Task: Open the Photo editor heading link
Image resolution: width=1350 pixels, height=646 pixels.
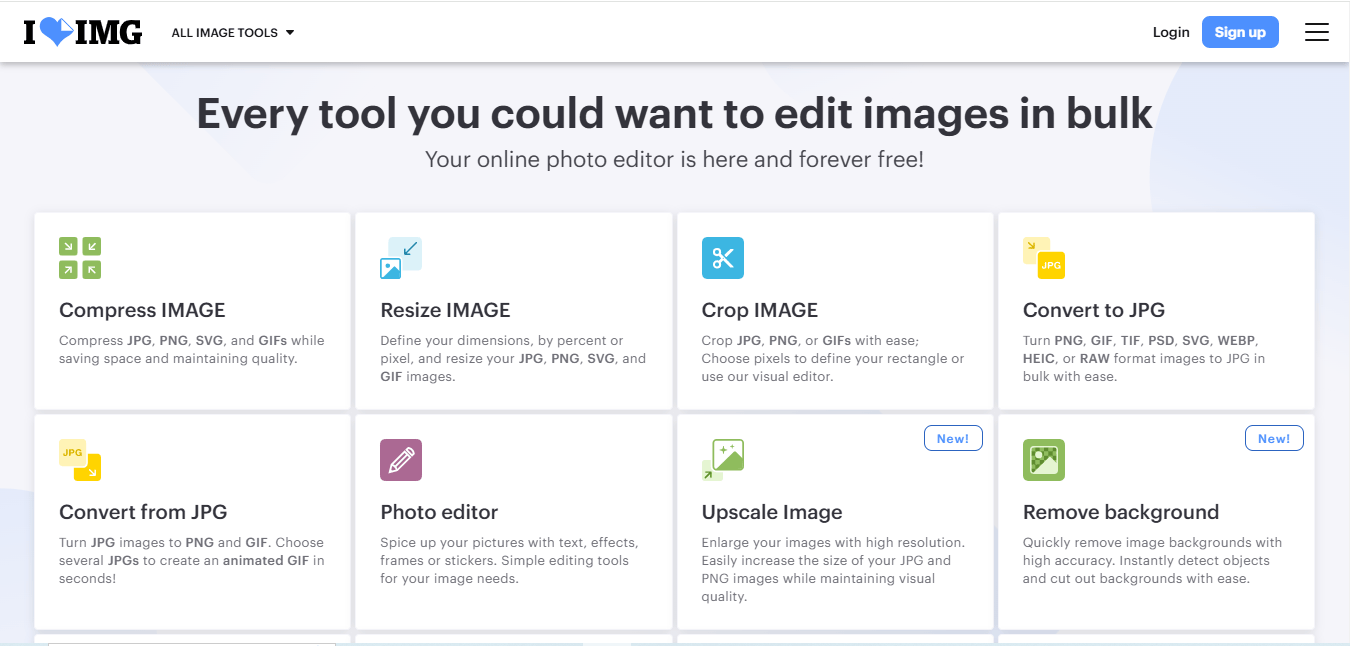Action: point(439,511)
